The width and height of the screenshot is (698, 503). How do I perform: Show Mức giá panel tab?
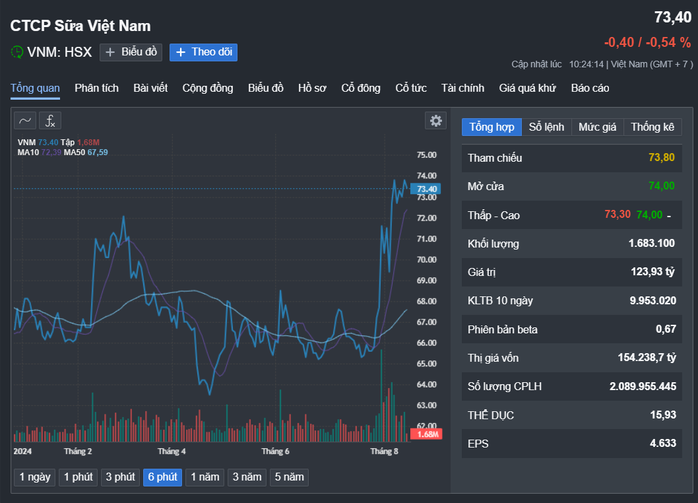(597, 127)
